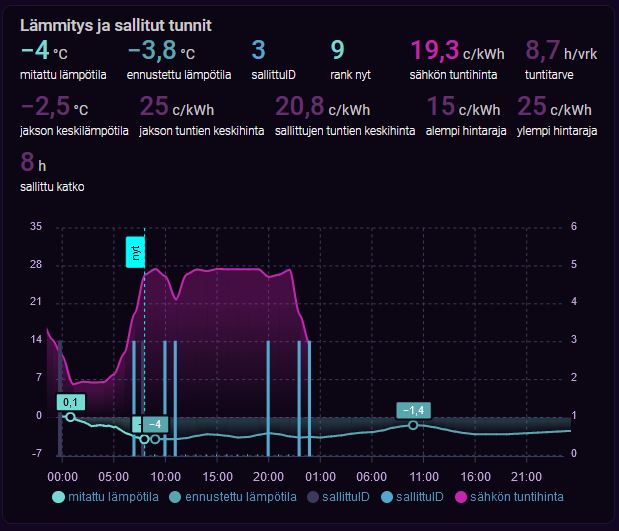The width and height of the screenshot is (619, 531).
Task: Click the 0,1 temperature data label
Action: 71,402
